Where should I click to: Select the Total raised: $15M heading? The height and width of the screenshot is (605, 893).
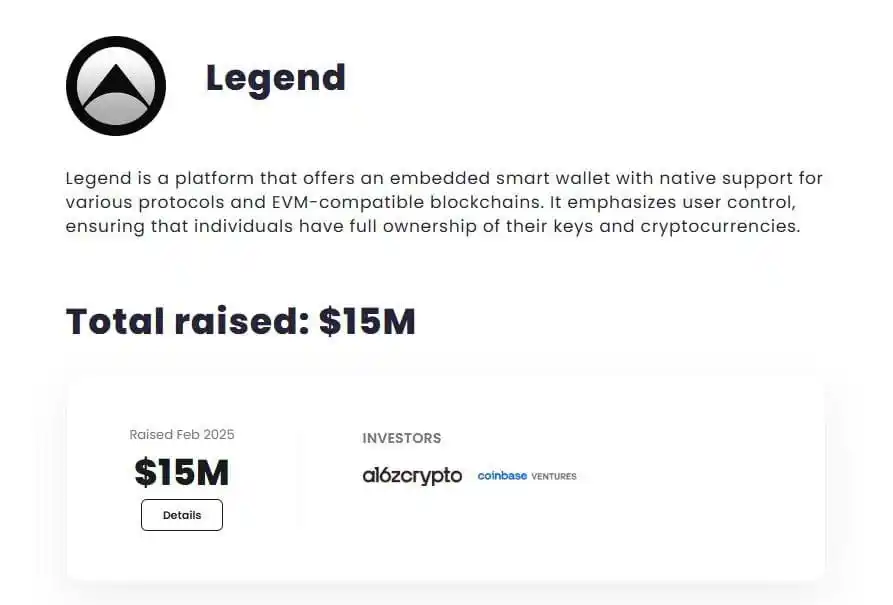click(240, 321)
